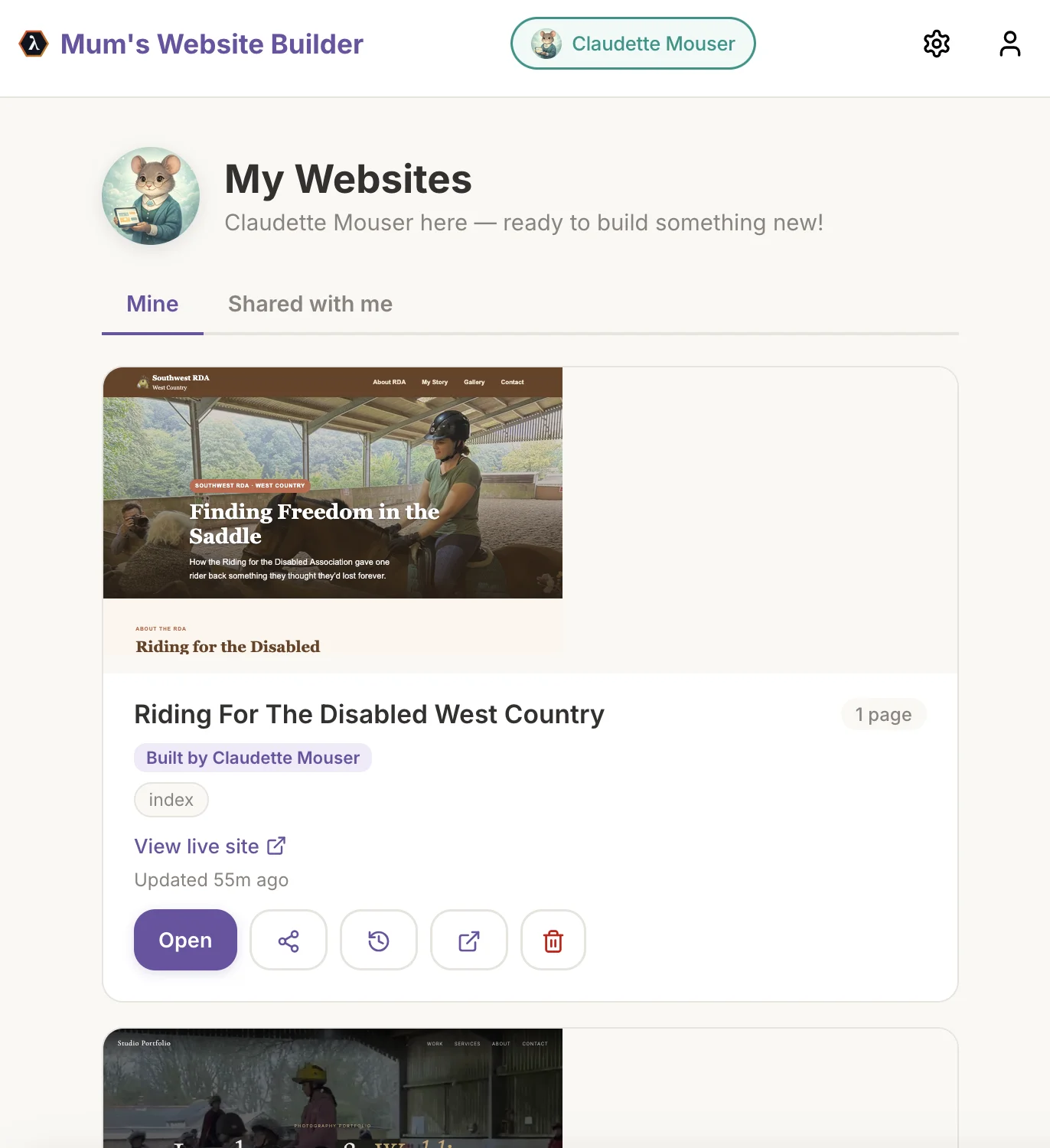Open the settings gear icon
This screenshot has width=1050, height=1148.
click(x=937, y=44)
